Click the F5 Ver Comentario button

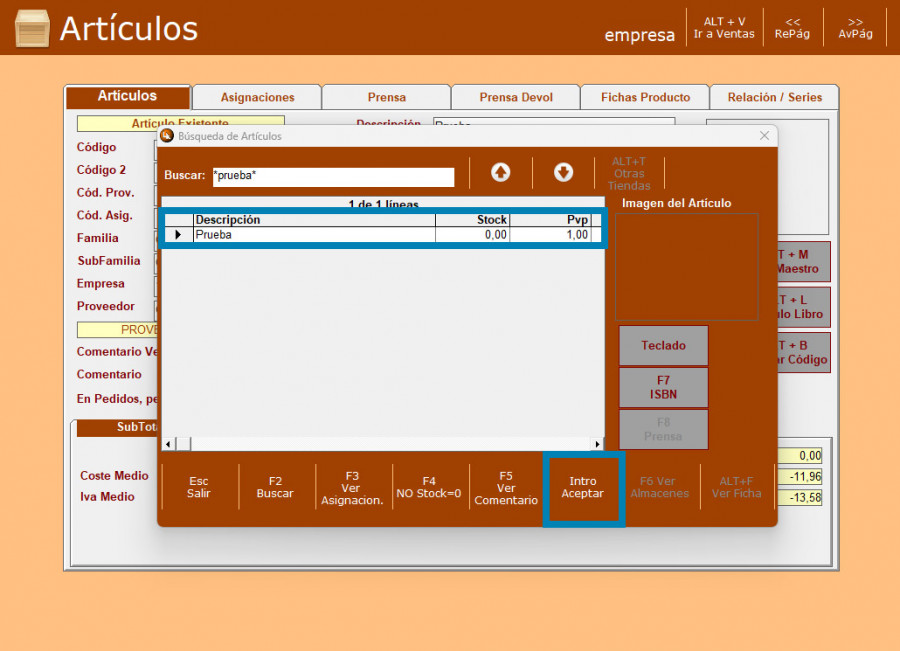click(506, 488)
